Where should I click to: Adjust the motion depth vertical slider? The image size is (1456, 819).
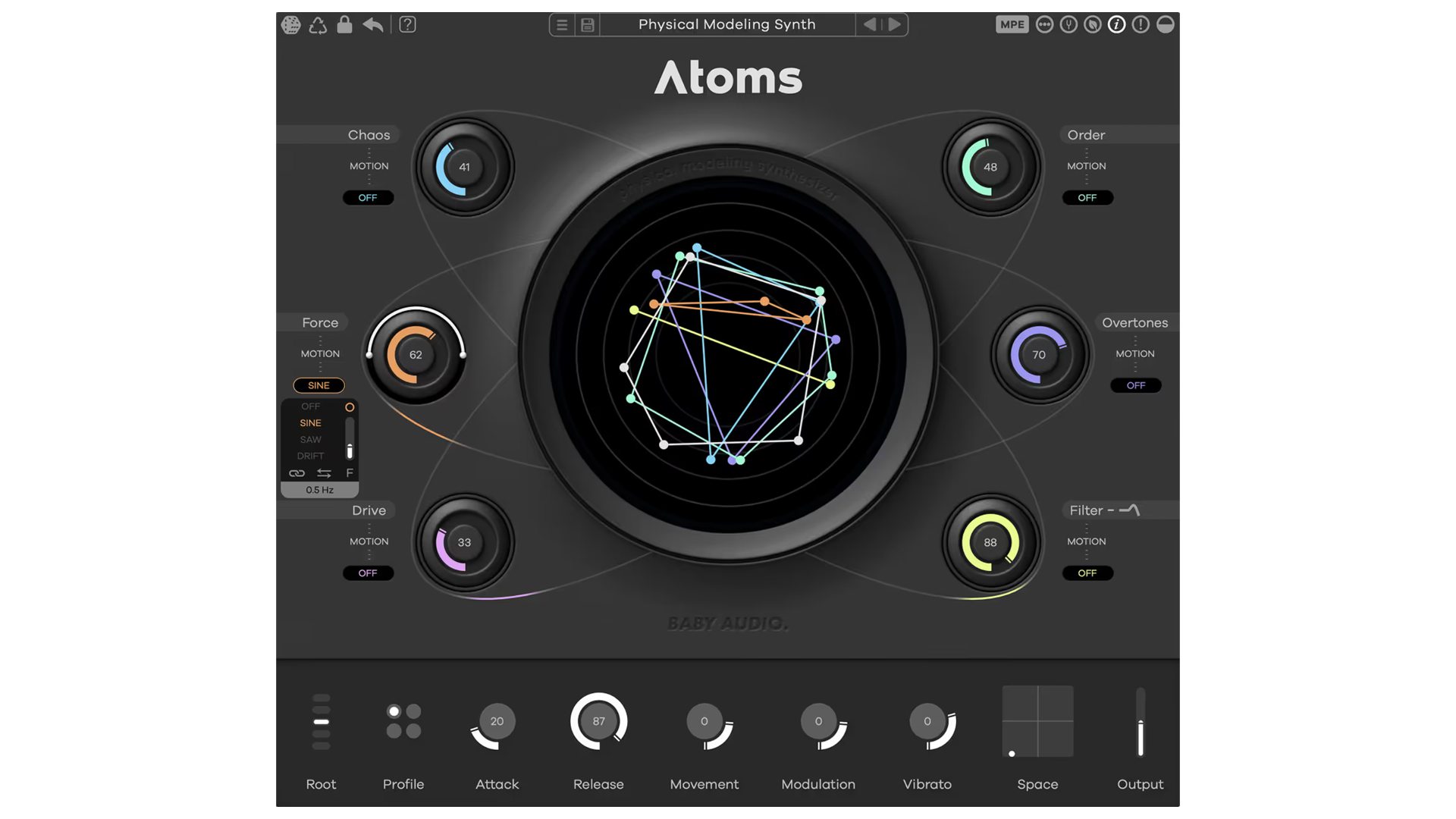[x=350, y=438]
